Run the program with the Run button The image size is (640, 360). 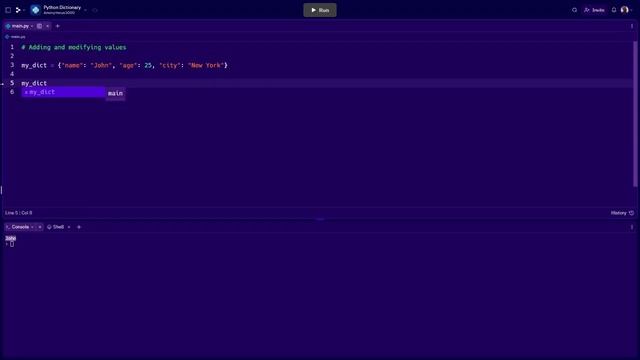320,10
